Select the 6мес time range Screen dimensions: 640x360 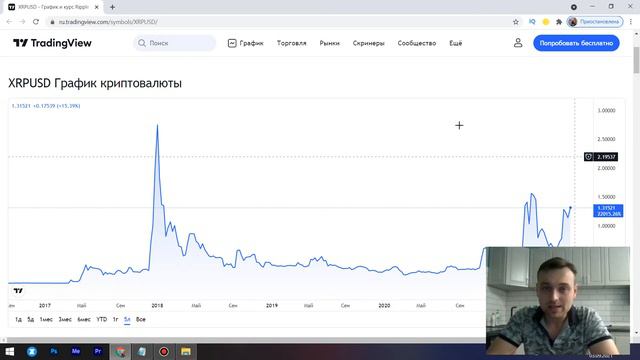[84, 319]
